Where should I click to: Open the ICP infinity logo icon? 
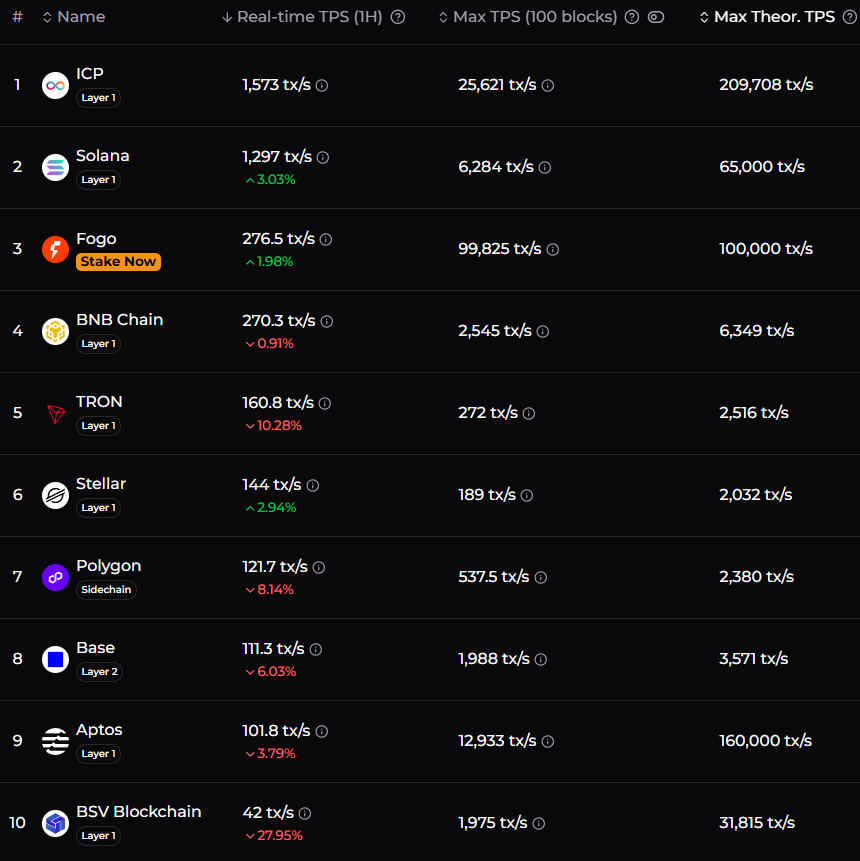click(55, 86)
